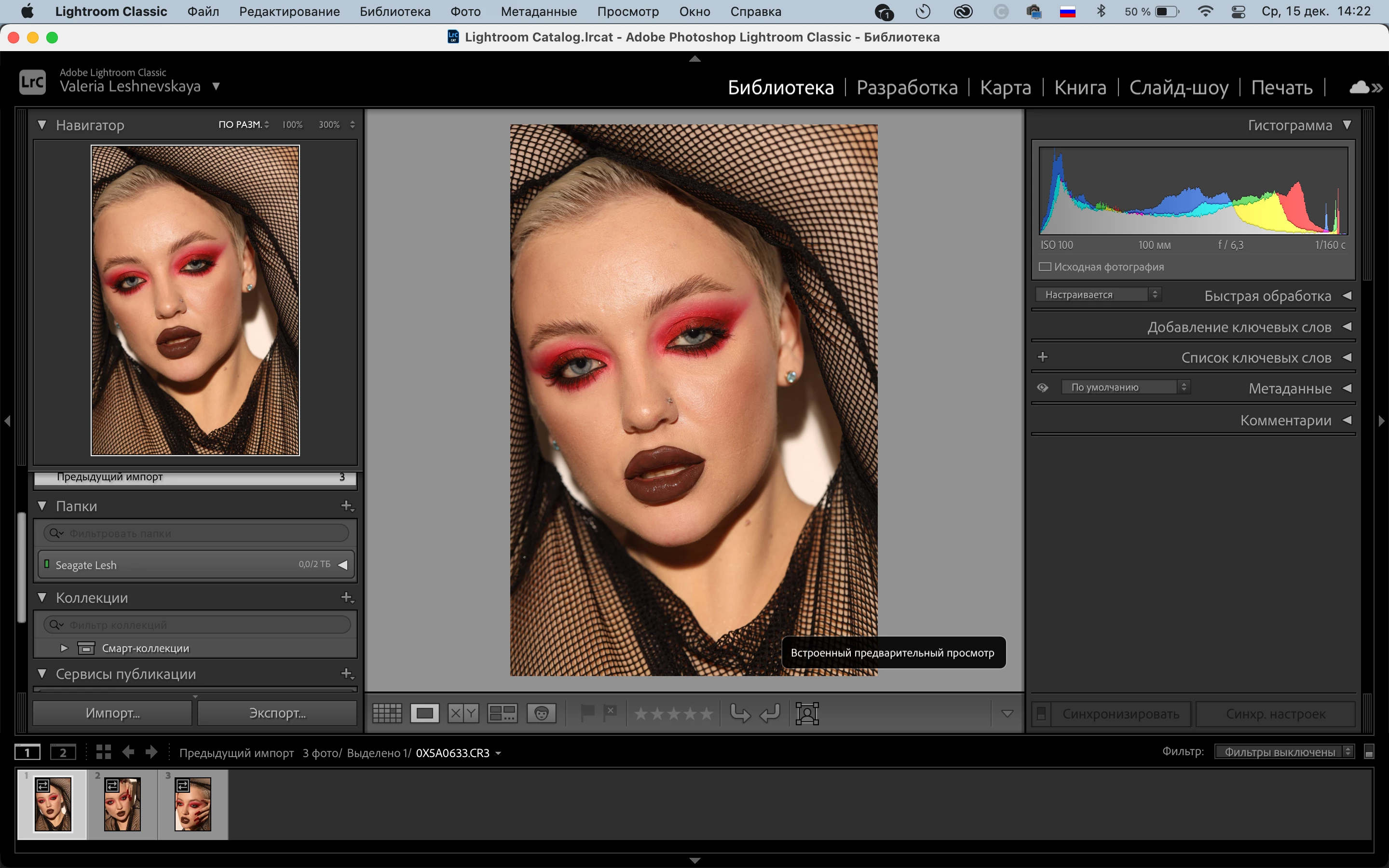
Task: Add a new folder with the plus icon
Action: point(347,506)
